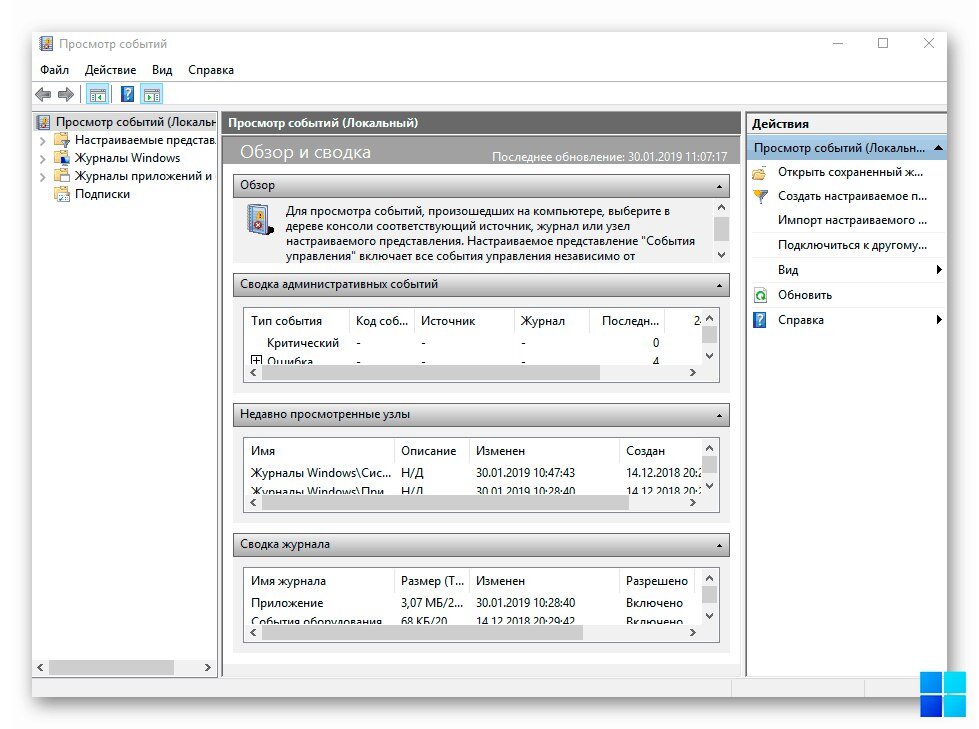979x729 pixels.
Task: Click the filter funnel icon for custom view
Action: click(x=760, y=197)
